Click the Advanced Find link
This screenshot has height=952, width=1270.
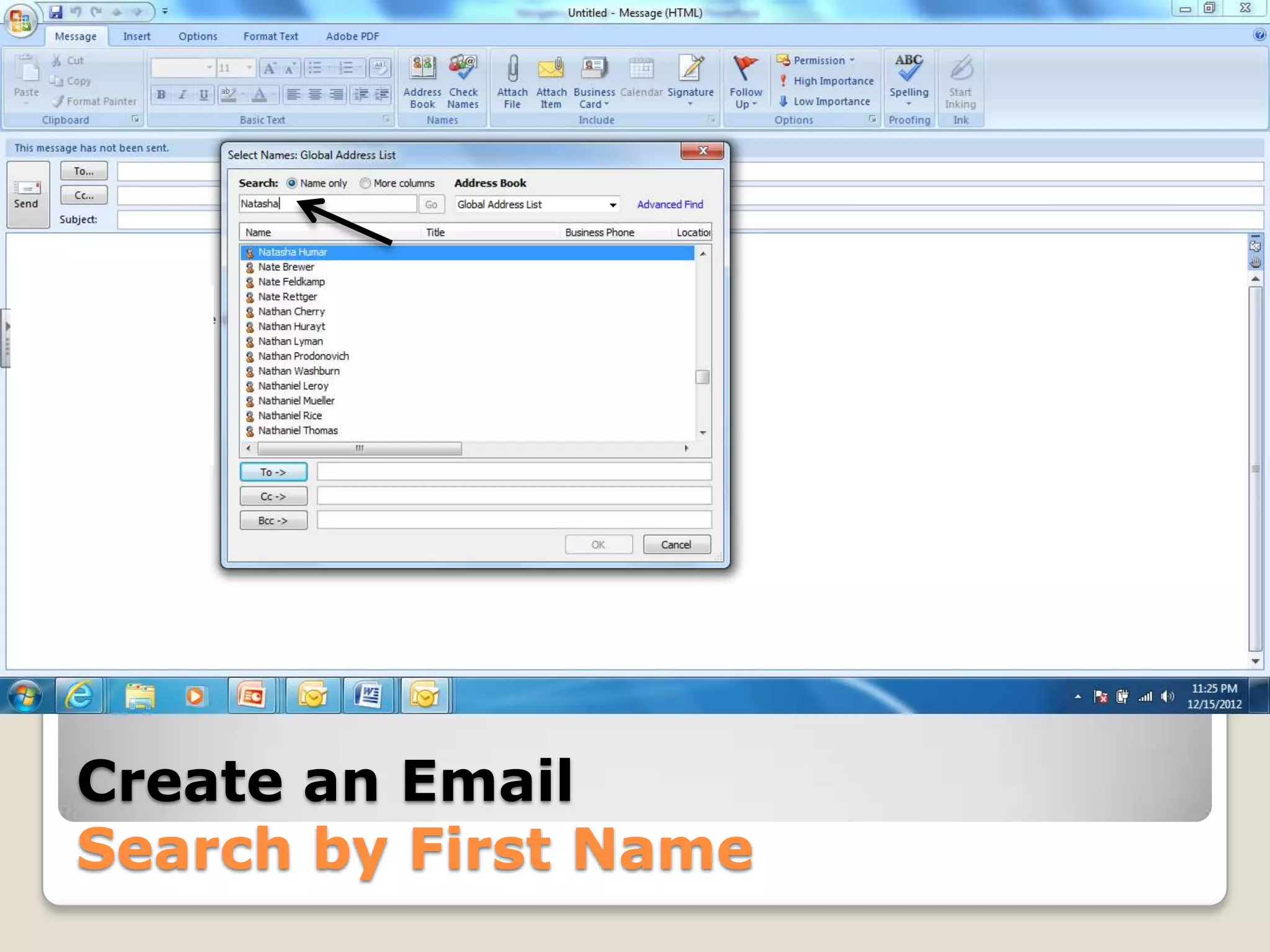[670, 205]
